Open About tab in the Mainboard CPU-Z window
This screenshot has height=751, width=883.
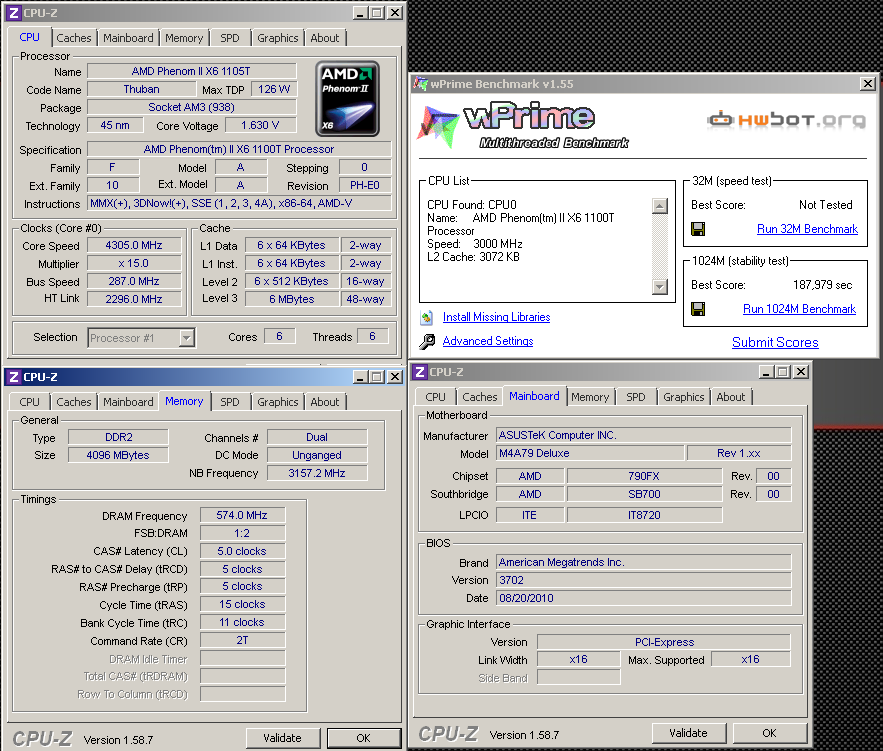pos(731,397)
